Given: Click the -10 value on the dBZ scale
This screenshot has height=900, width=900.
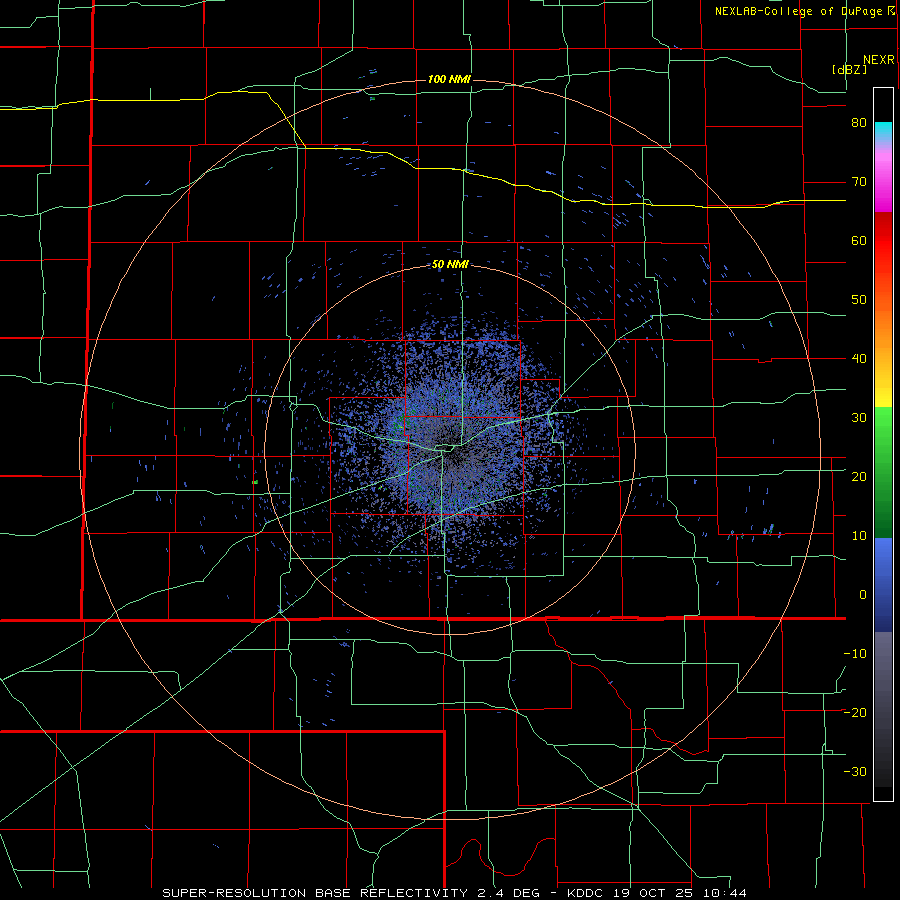Looking at the screenshot, I should 855,654.
